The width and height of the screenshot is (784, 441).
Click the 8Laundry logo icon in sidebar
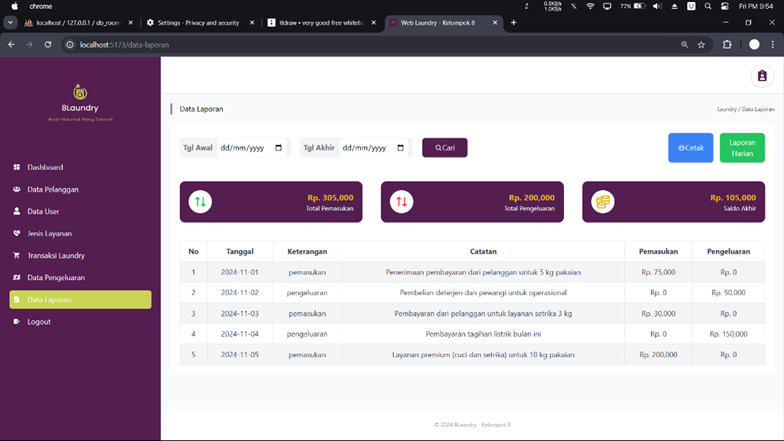point(80,92)
